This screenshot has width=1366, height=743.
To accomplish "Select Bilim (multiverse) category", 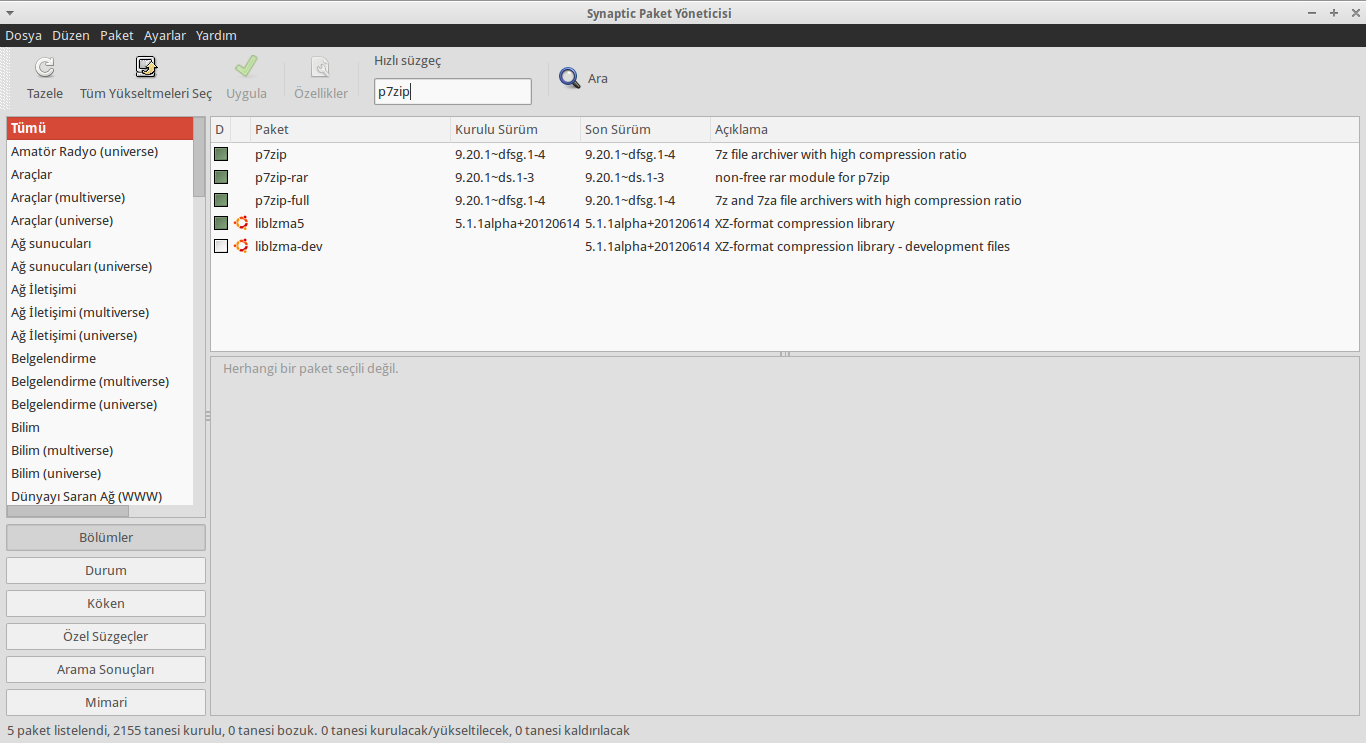I will coord(100,451).
